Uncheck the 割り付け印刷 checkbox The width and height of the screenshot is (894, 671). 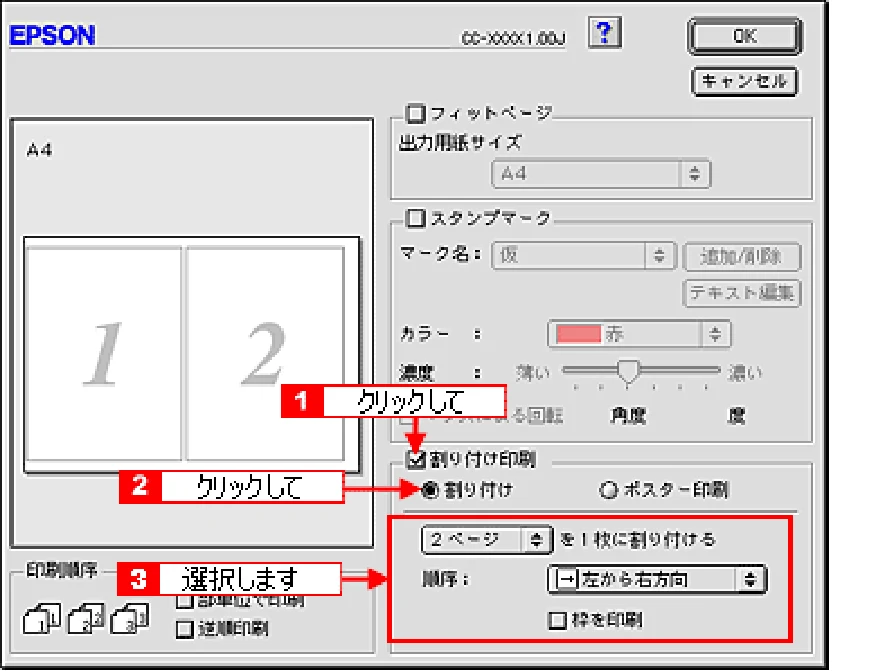coord(416,459)
